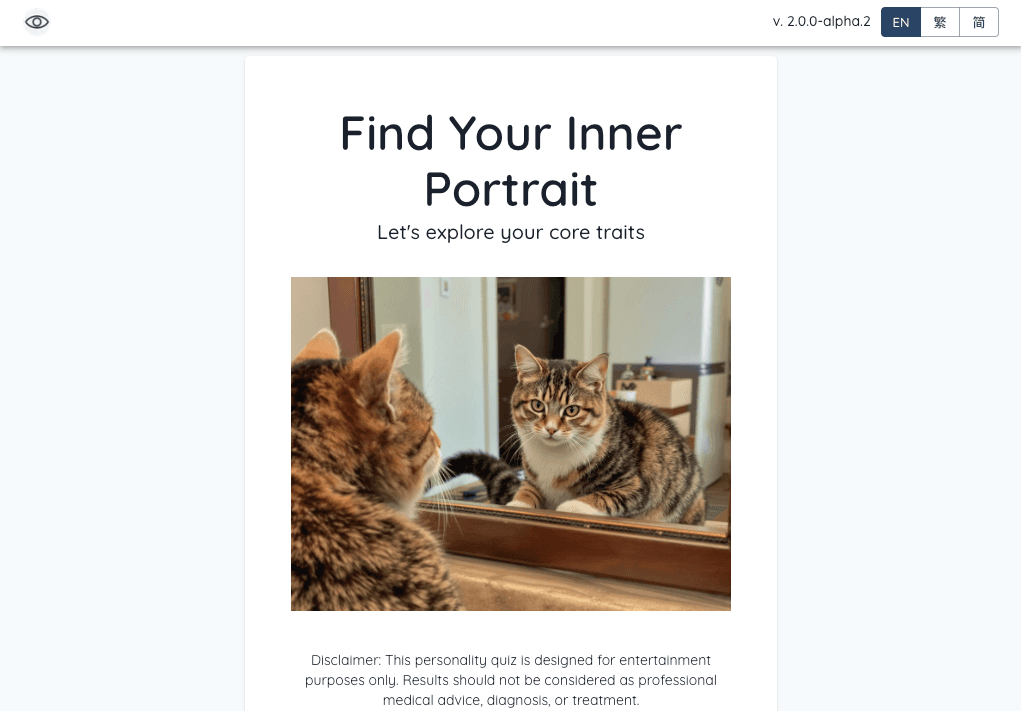This screenshot has height=711, width=1021.
Task: Click the Find Your Inner Portrait heading
Action: (510, 161)
